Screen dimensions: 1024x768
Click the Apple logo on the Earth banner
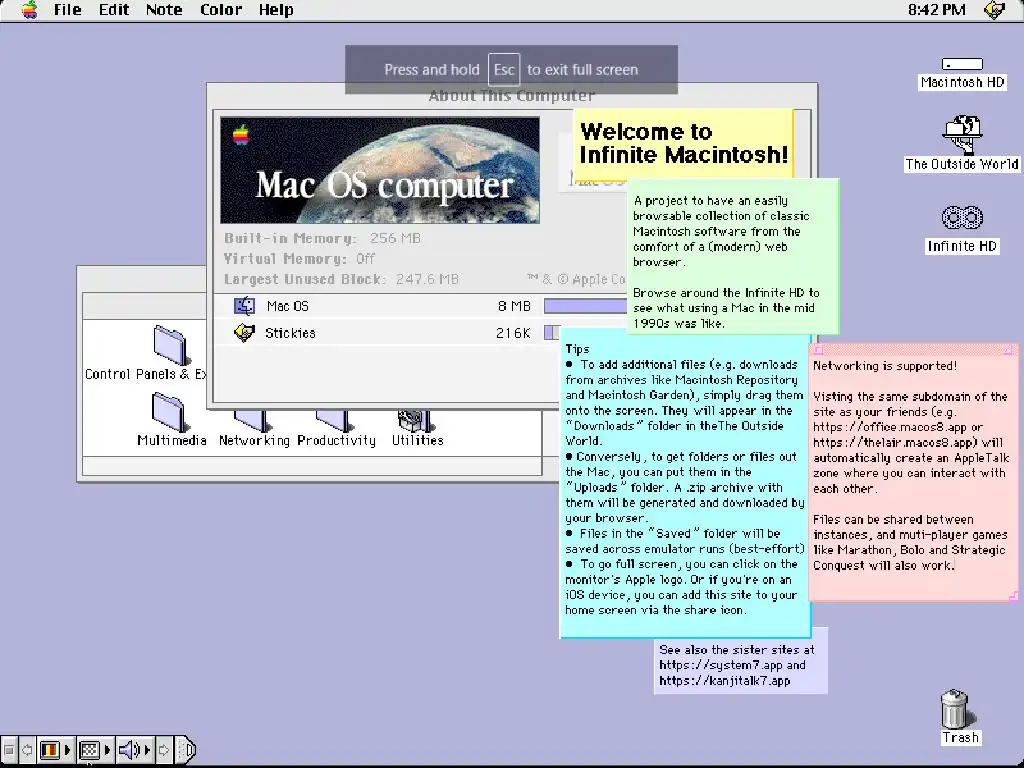(241, 135)
